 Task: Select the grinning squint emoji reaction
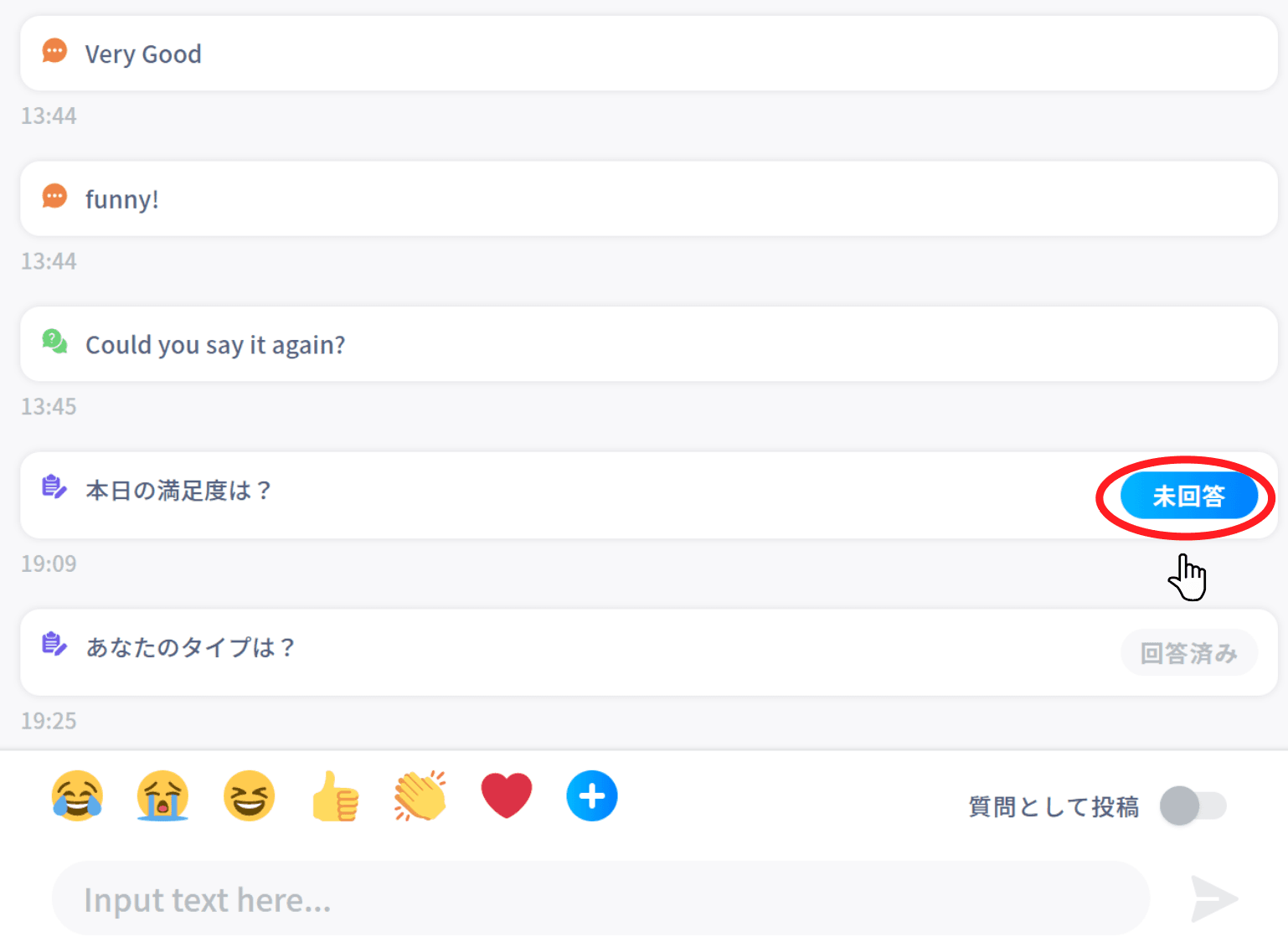[x=248, y=796]
